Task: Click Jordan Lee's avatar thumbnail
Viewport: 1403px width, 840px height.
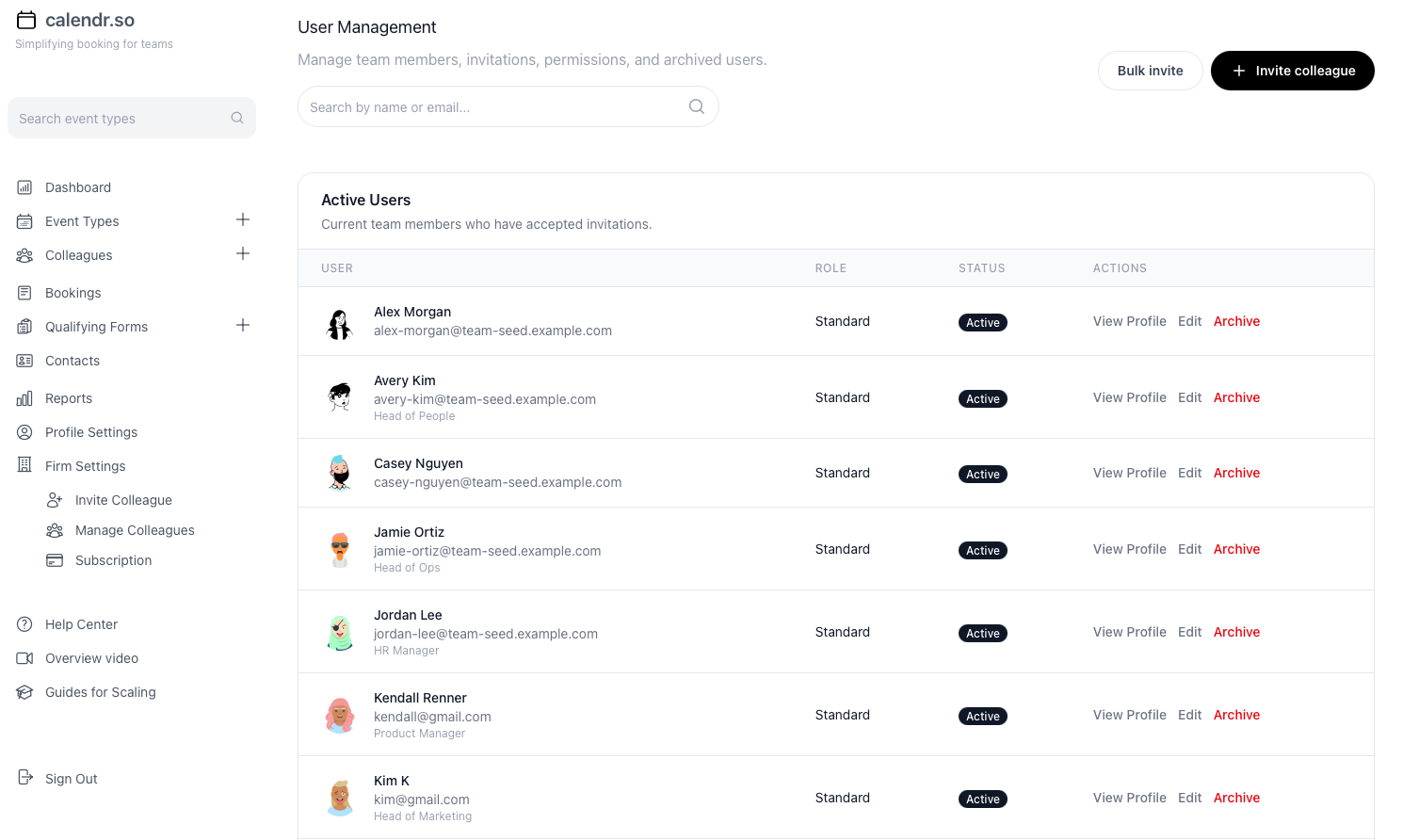Action: pyautogui.click(x=340, y=633)
